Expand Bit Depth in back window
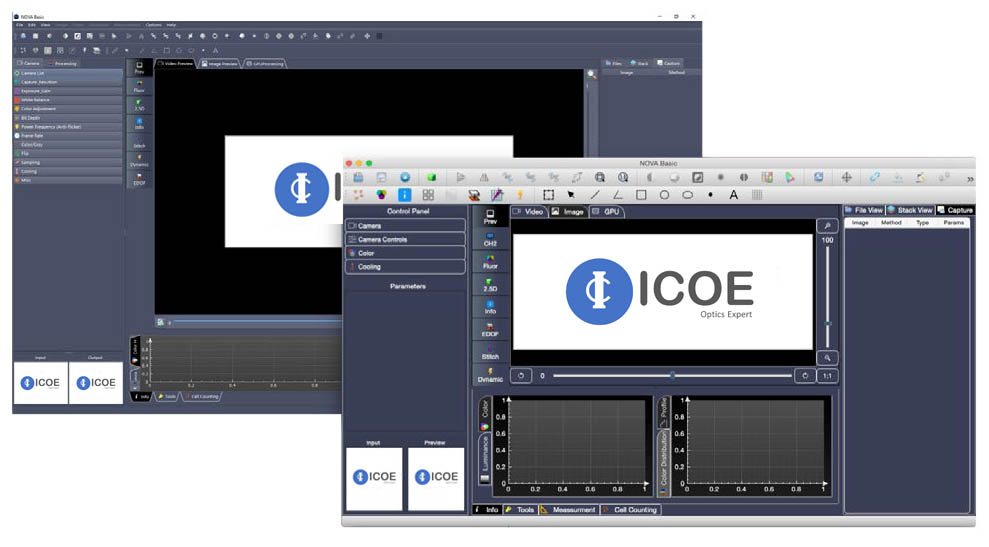989x547 pixels. click(68, 117)
